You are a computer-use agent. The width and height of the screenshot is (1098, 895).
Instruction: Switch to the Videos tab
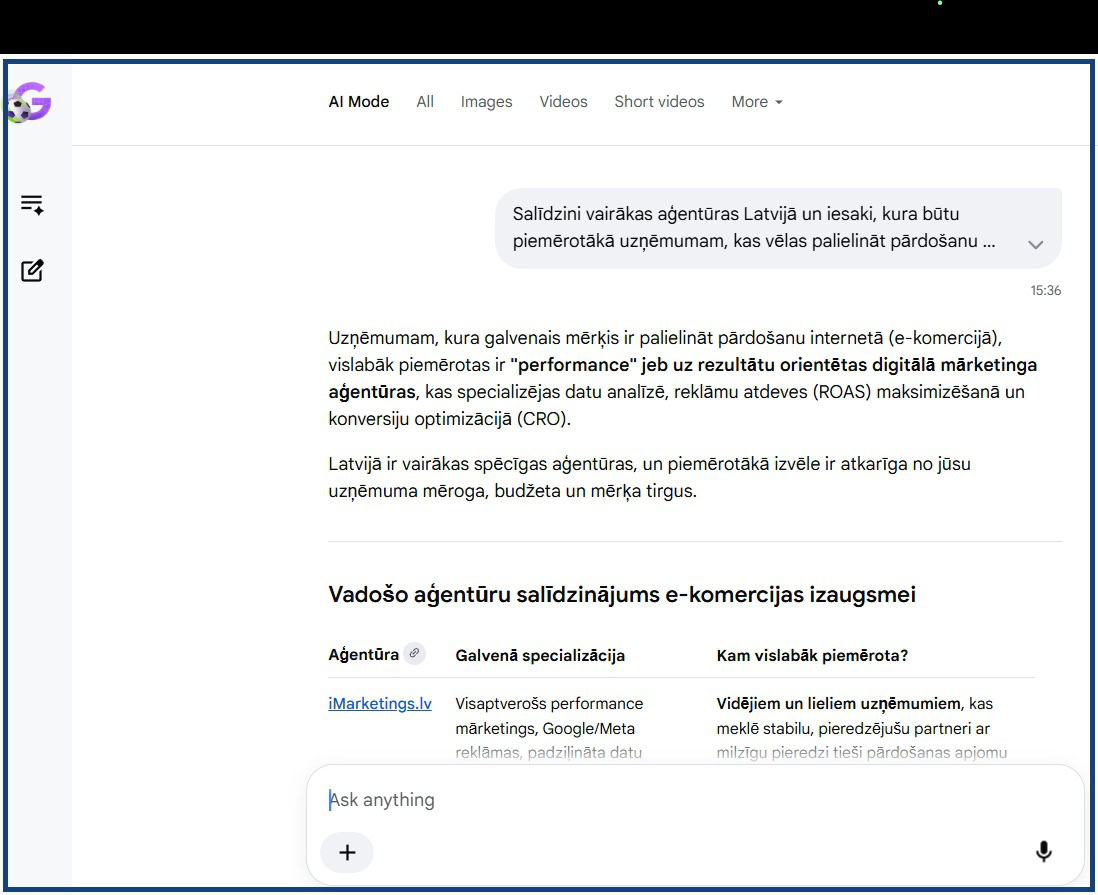[x=563, y=102]
